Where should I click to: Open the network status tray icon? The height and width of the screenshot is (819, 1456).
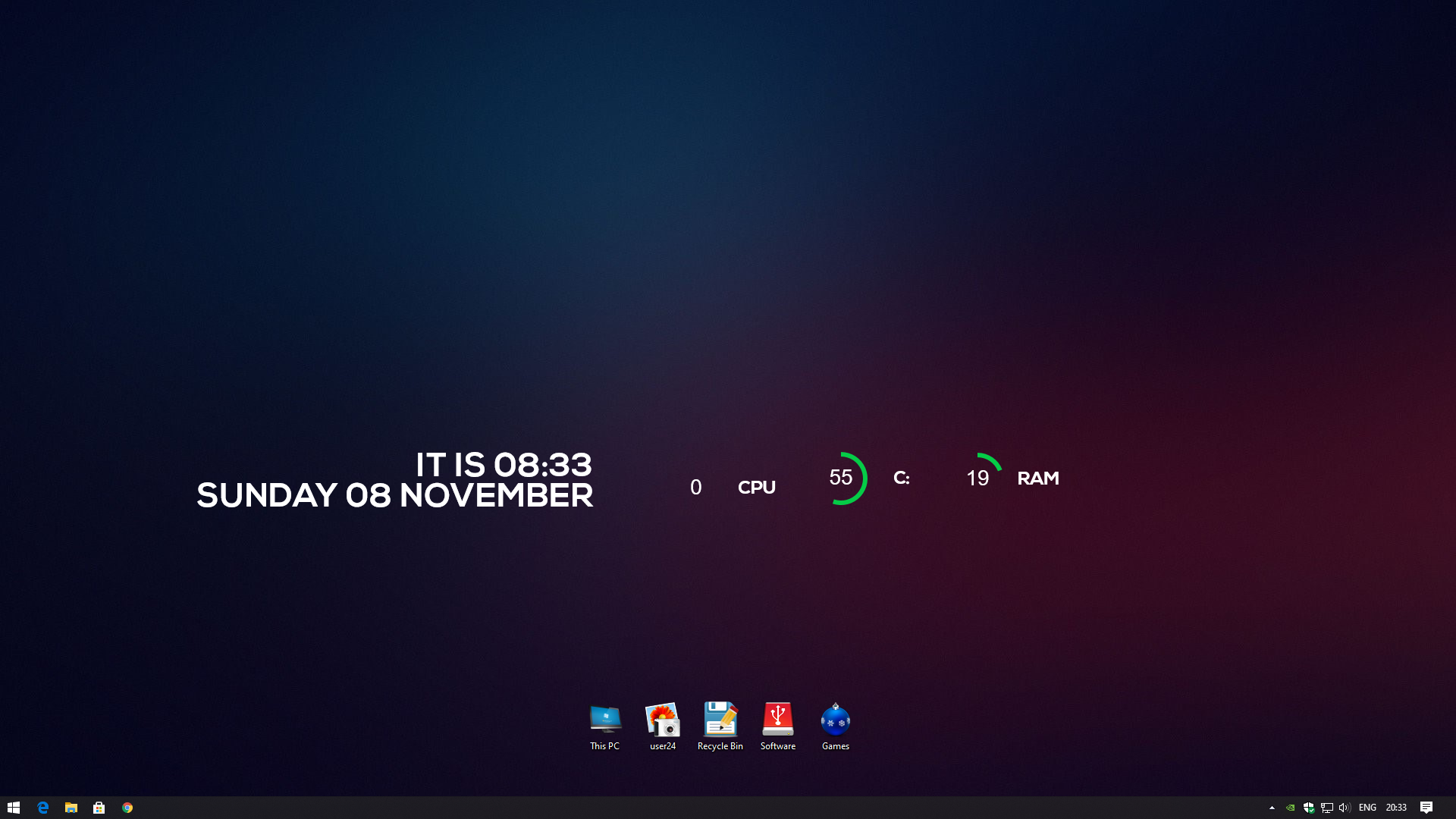(1326, 808)
